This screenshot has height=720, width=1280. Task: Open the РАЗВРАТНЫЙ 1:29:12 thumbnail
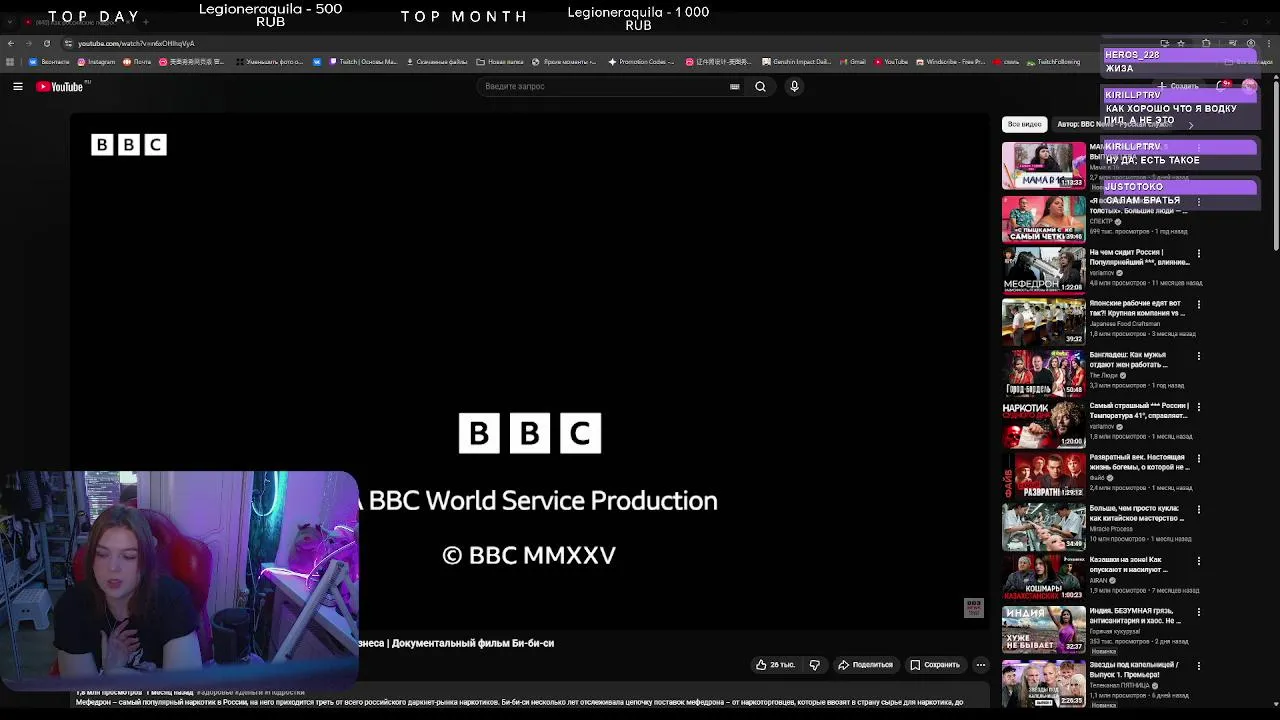pos(1043,474)
